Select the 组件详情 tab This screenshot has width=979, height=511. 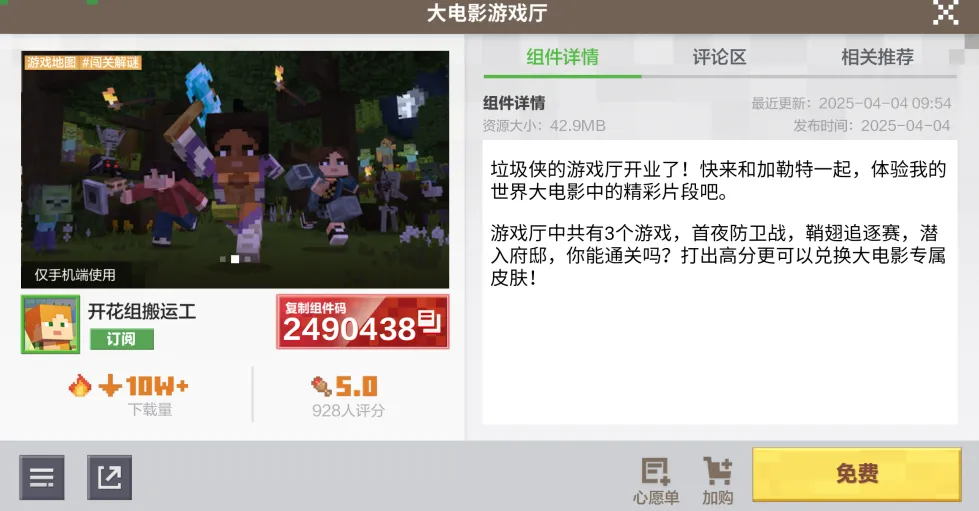562,57
